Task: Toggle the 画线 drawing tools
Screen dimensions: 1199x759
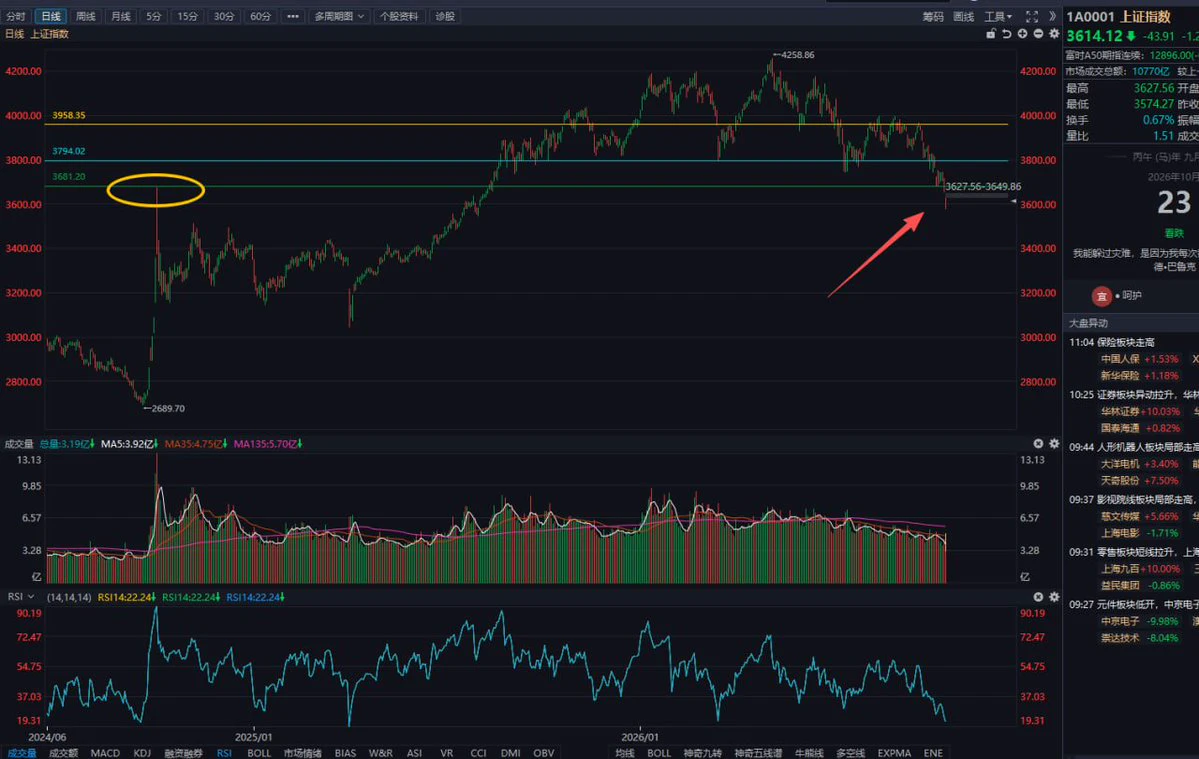Action: pyautogui.click(x=963, y=16)
